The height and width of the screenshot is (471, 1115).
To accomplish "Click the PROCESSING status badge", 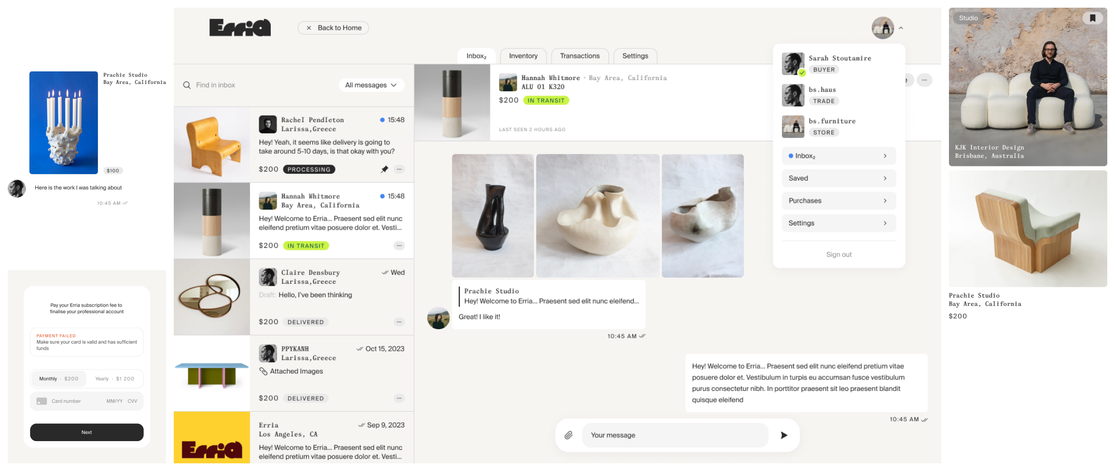I will click(309, 169).
